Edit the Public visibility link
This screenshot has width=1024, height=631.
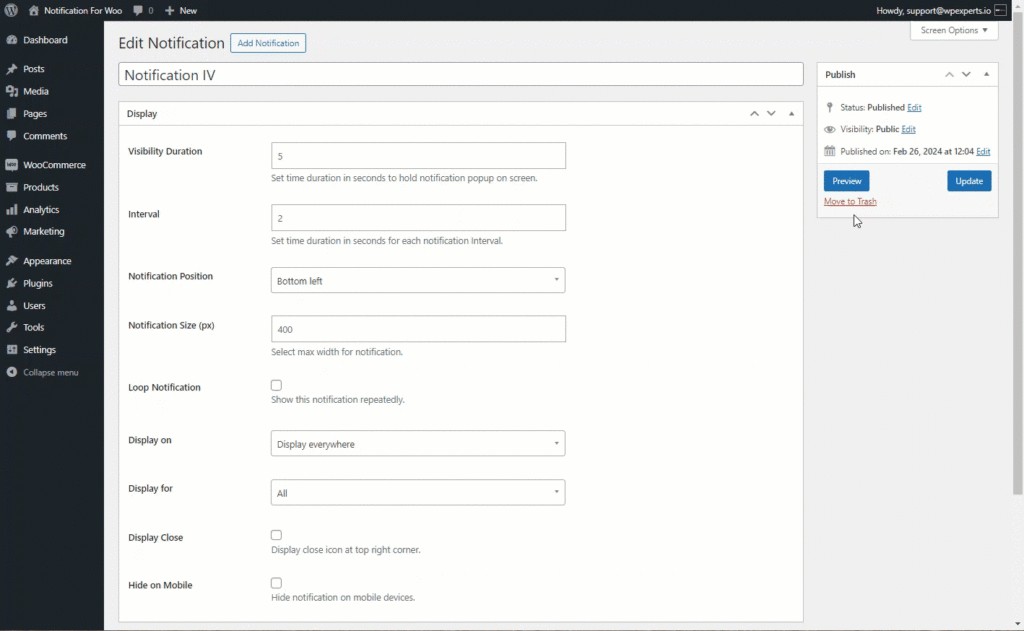(908, 129)
